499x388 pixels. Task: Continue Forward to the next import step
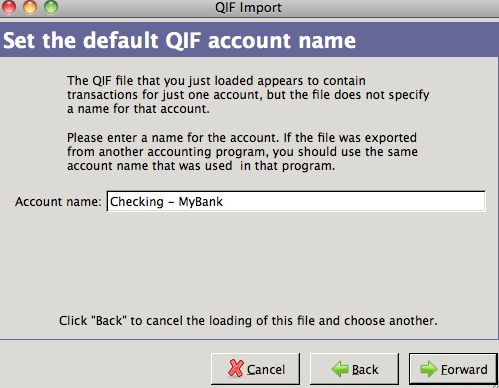(453, 369)
